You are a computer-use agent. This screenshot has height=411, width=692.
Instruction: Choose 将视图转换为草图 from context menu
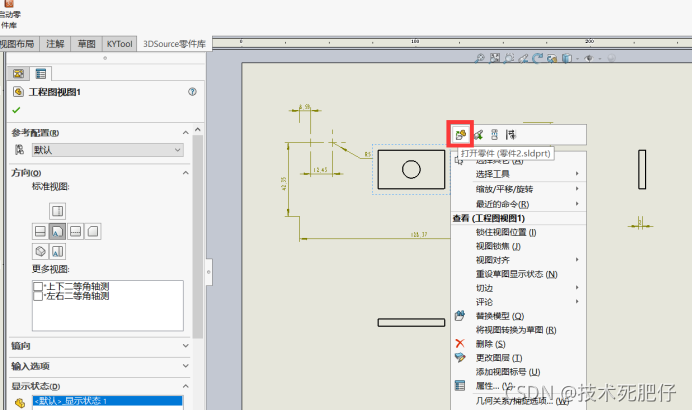tap(519, 330)
